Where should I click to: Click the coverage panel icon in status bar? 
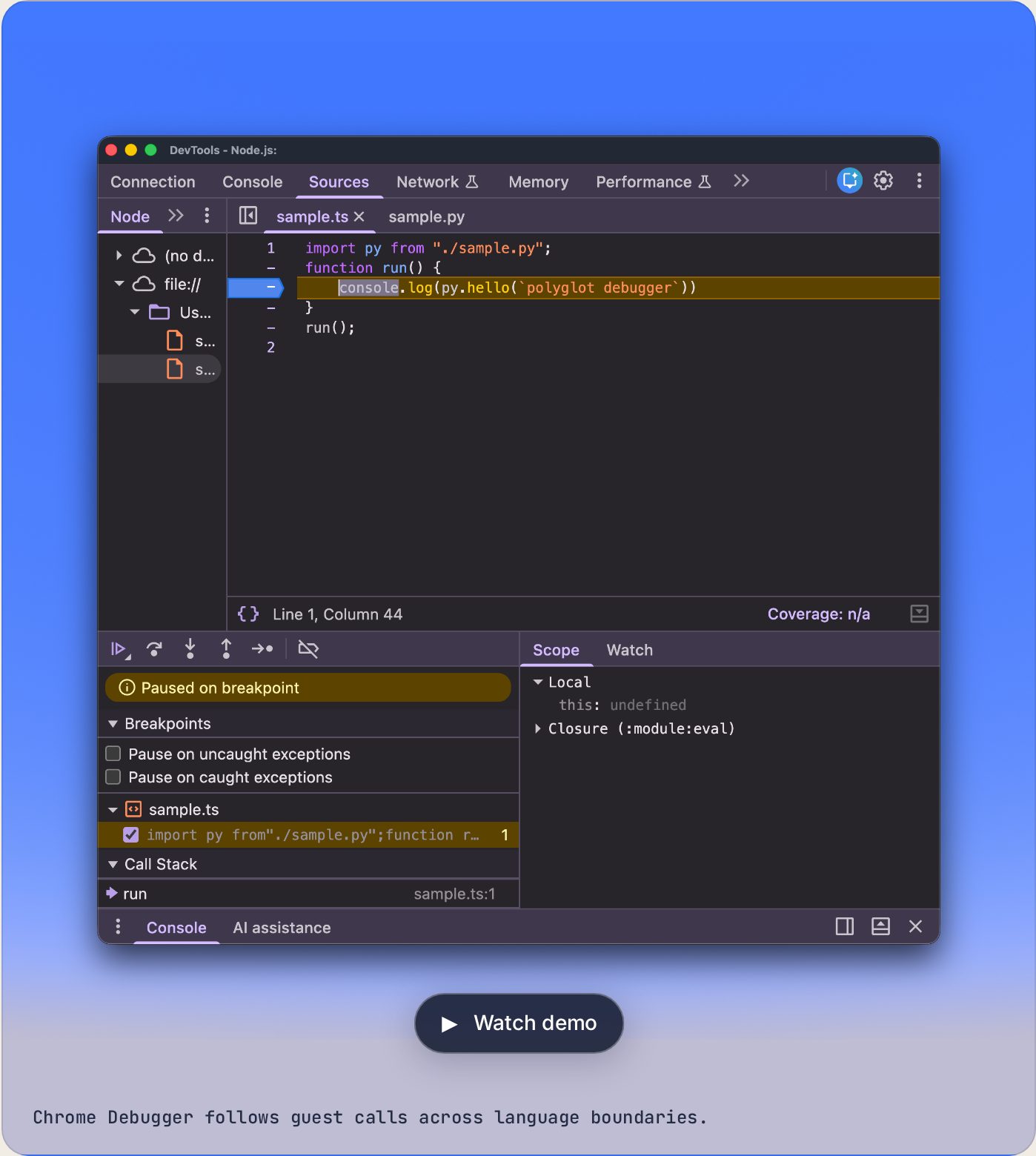[x=919, y=614]
